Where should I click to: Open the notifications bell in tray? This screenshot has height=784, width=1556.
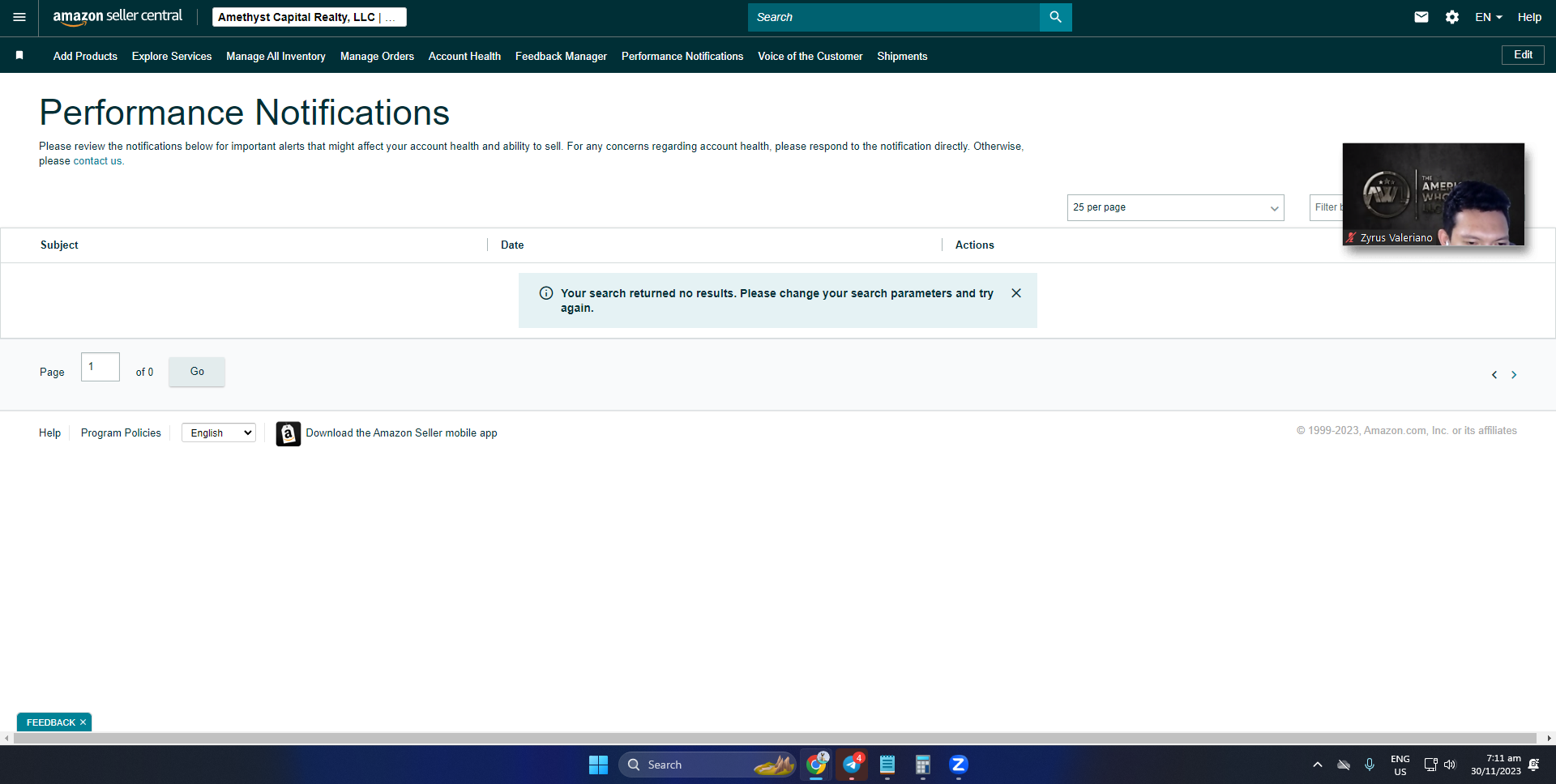(1534, 765)
